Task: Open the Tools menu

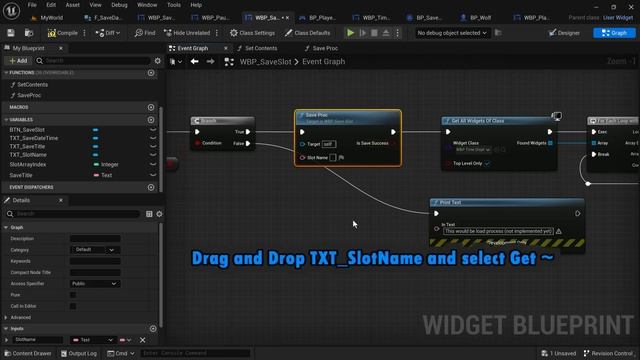Action: click(174, 5)
